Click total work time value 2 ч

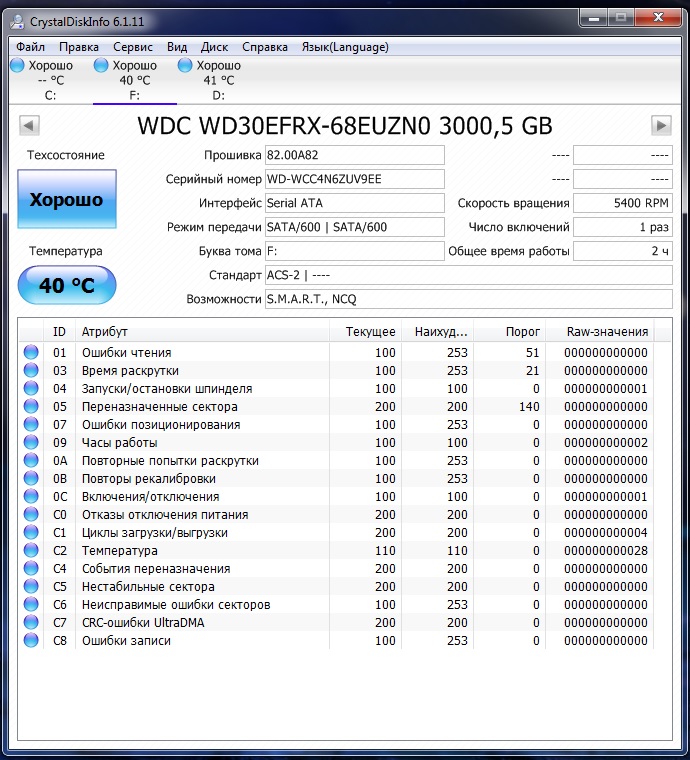pos(623,251)
